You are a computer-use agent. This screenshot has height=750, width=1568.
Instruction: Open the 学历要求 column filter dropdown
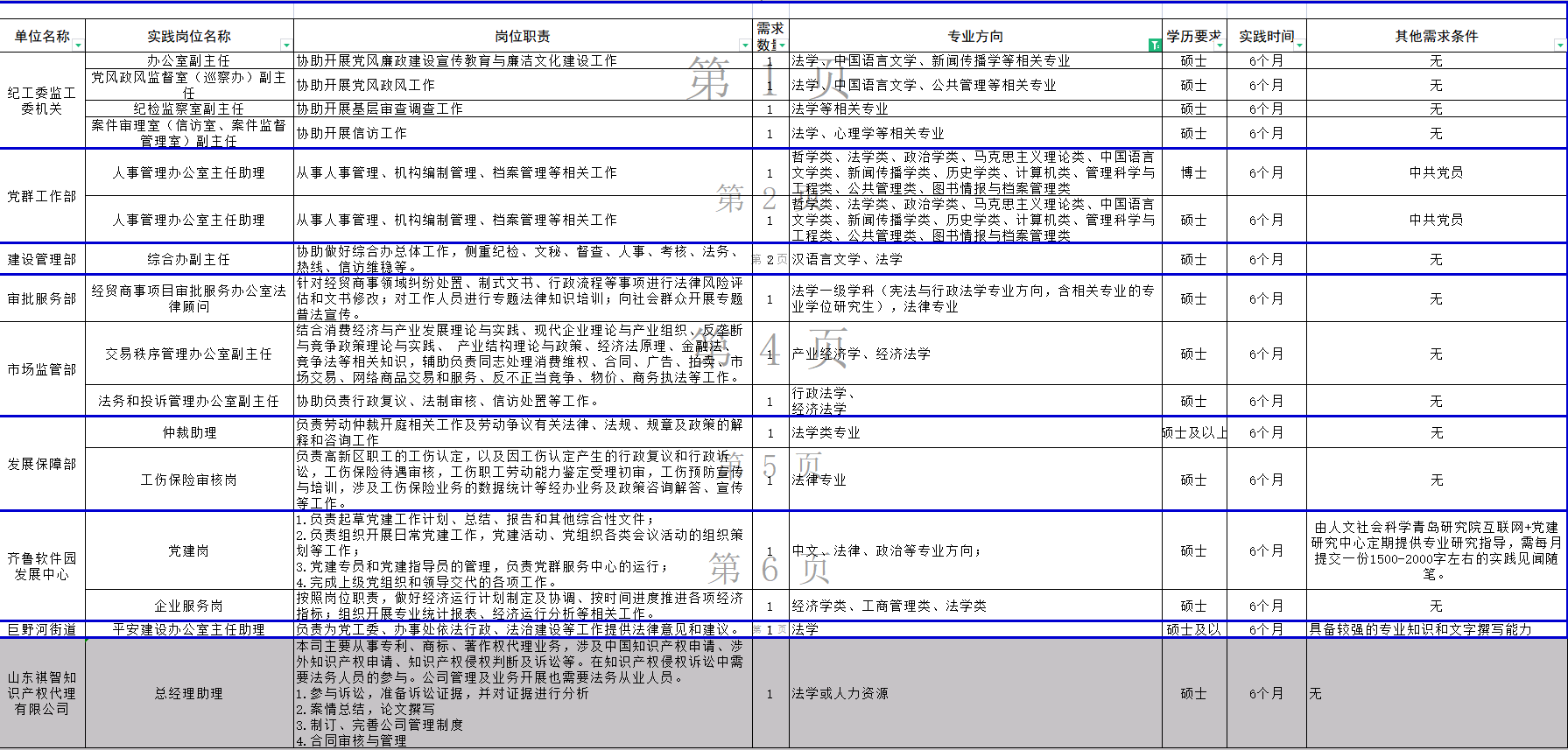(1220, 46)
